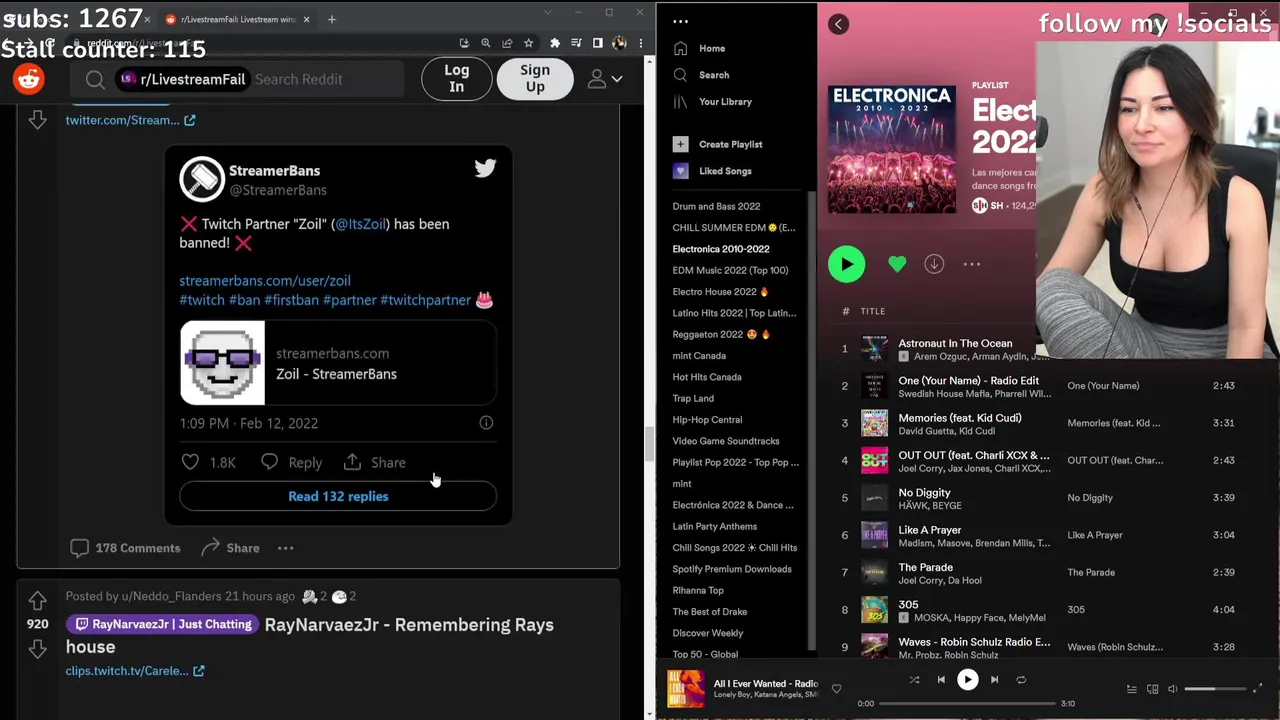This screenshot has height=720, width=1280.
Task: Click the Sign Up button
Action: tap(535, 79)
